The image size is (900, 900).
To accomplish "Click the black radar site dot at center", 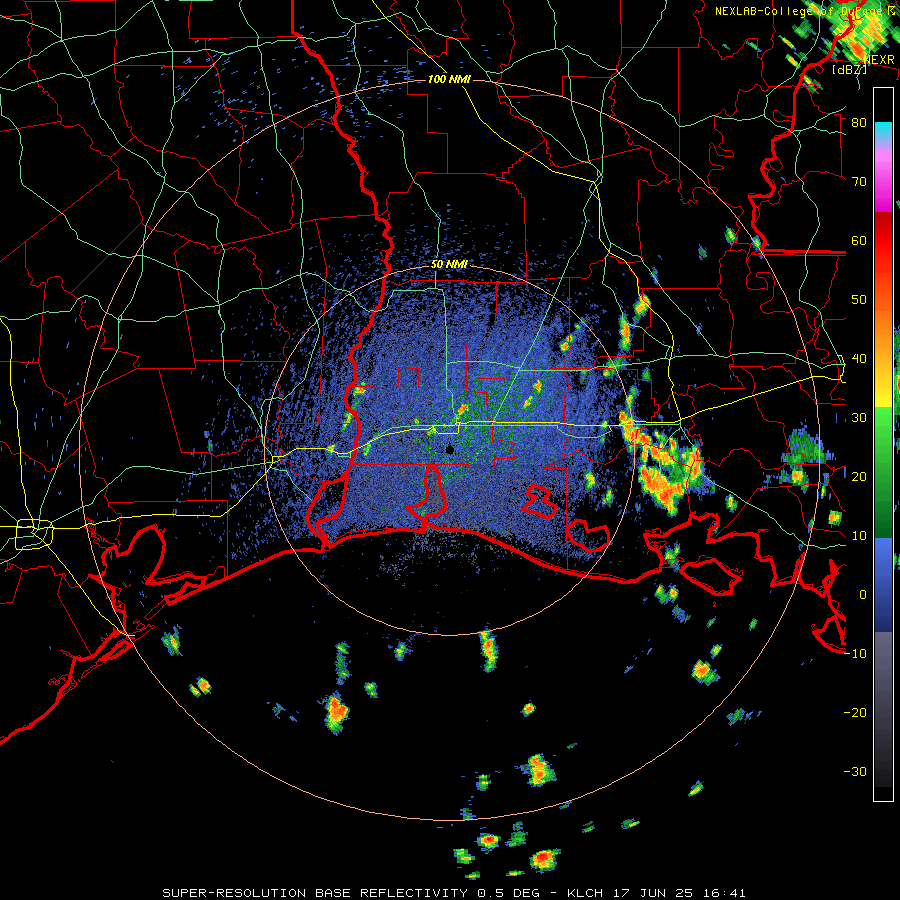I will [x=450, y=450].
